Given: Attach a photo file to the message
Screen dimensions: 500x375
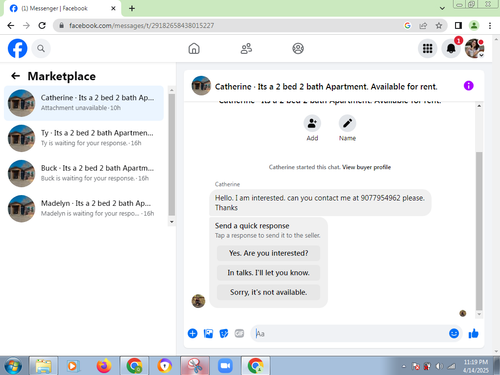Looking at the screenshot, I should click(208, 333).
